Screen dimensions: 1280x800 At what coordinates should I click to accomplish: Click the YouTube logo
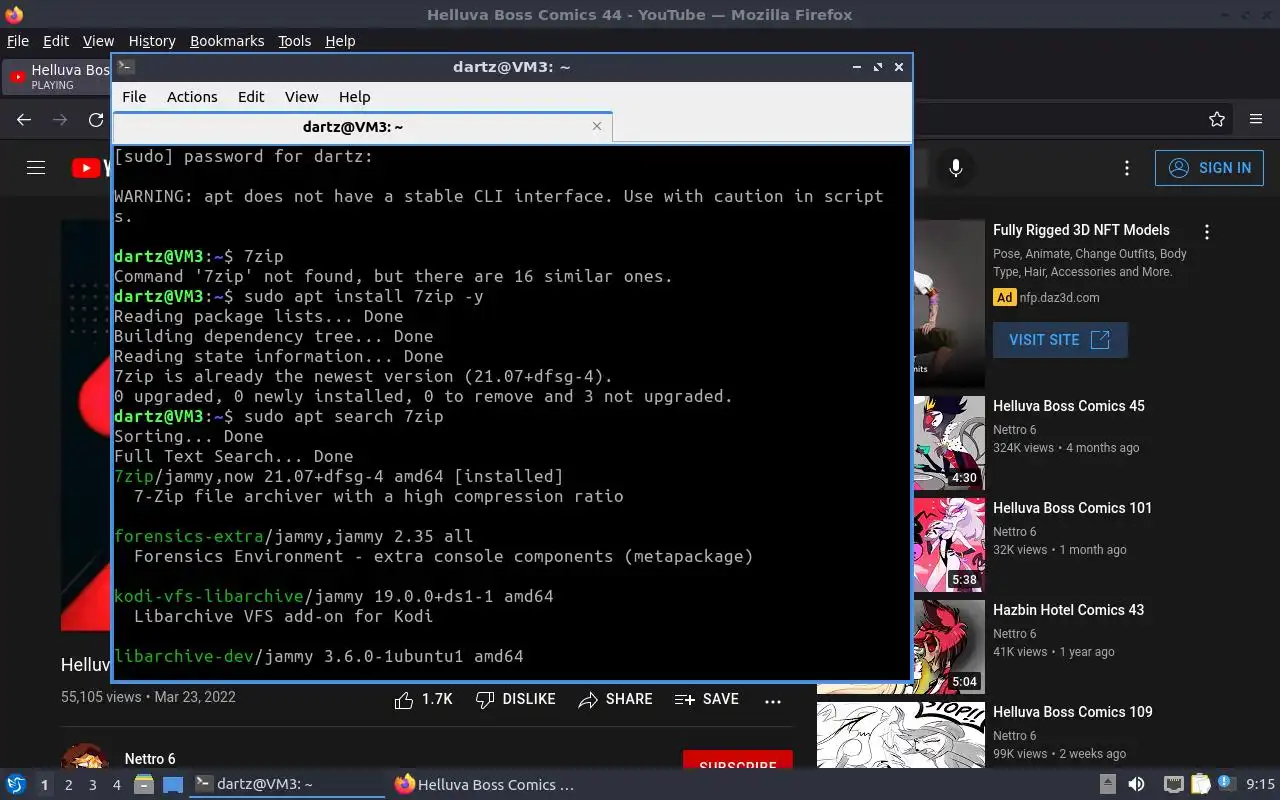coord(90,168)
